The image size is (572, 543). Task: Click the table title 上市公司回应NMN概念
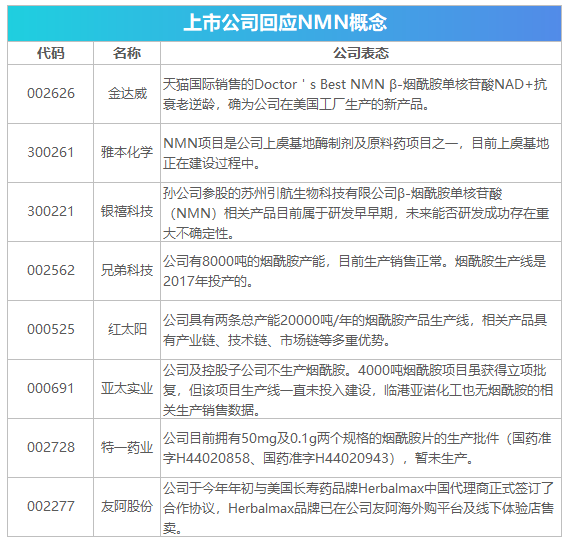285,22
